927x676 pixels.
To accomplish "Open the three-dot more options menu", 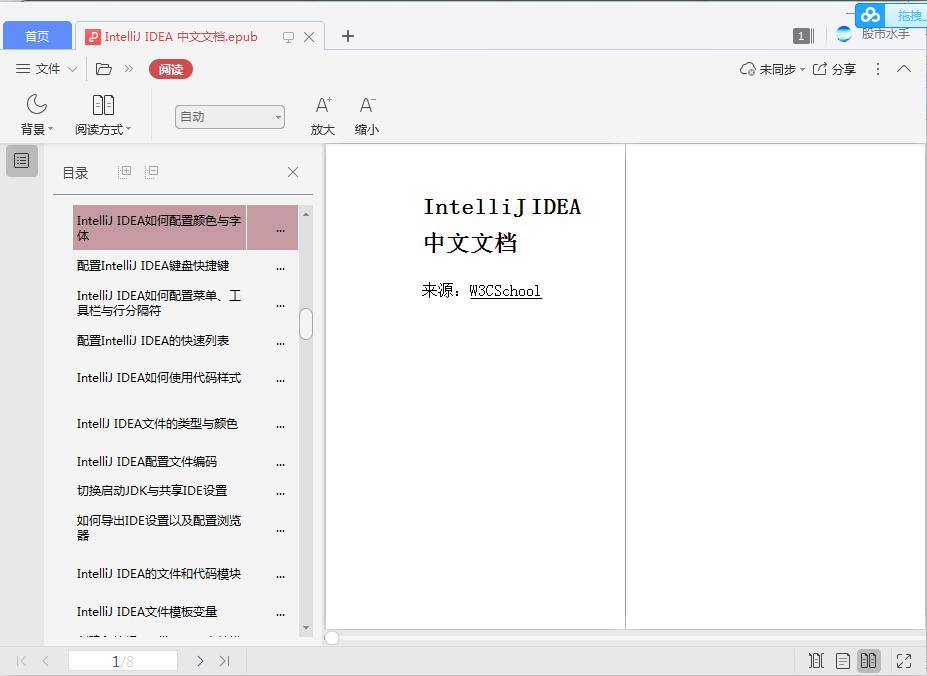I will coord(878,69).
